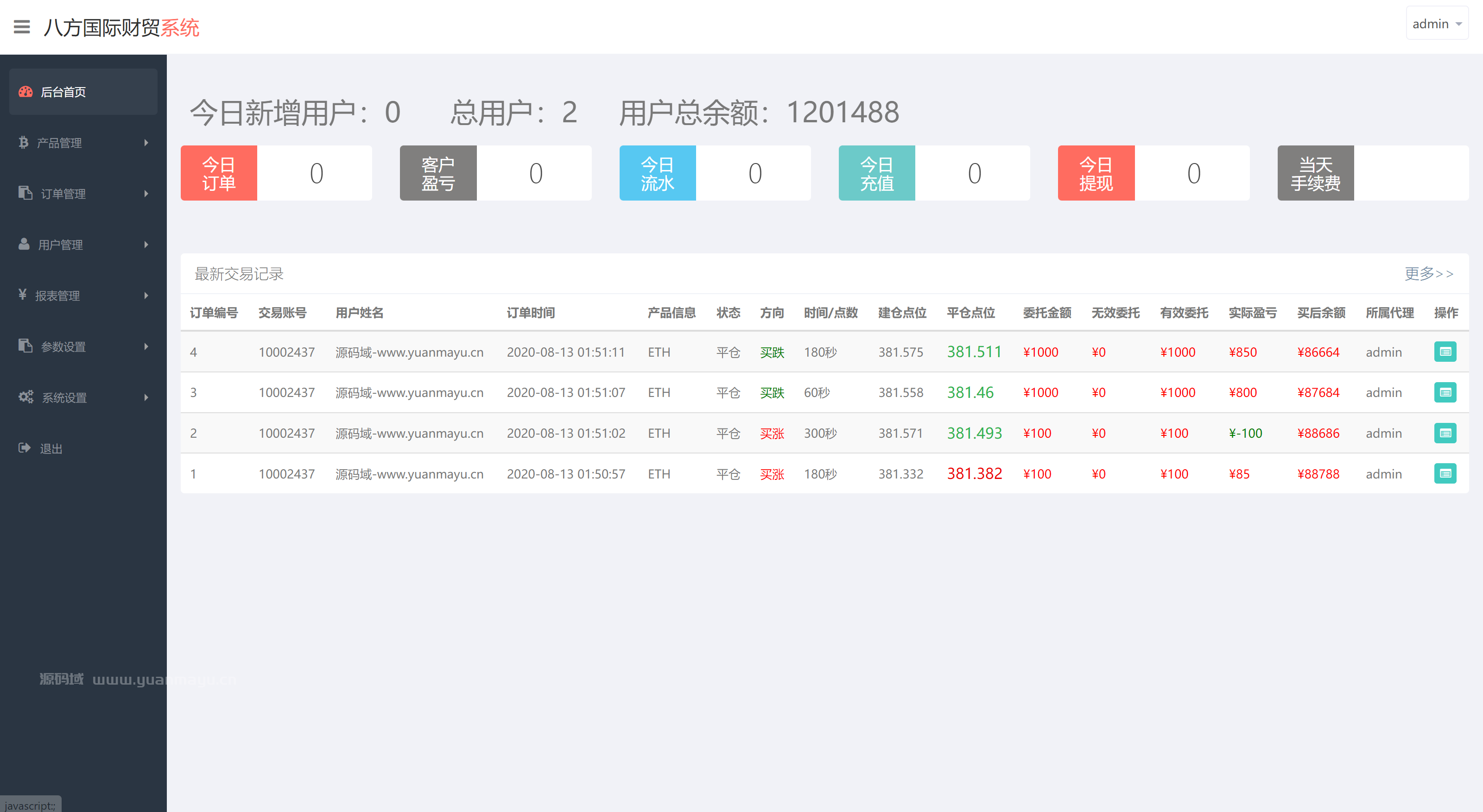The height and width of the screenshot is (812, 1483).
Task: Select the 后台首页 menu item
Action: (64, 91)
